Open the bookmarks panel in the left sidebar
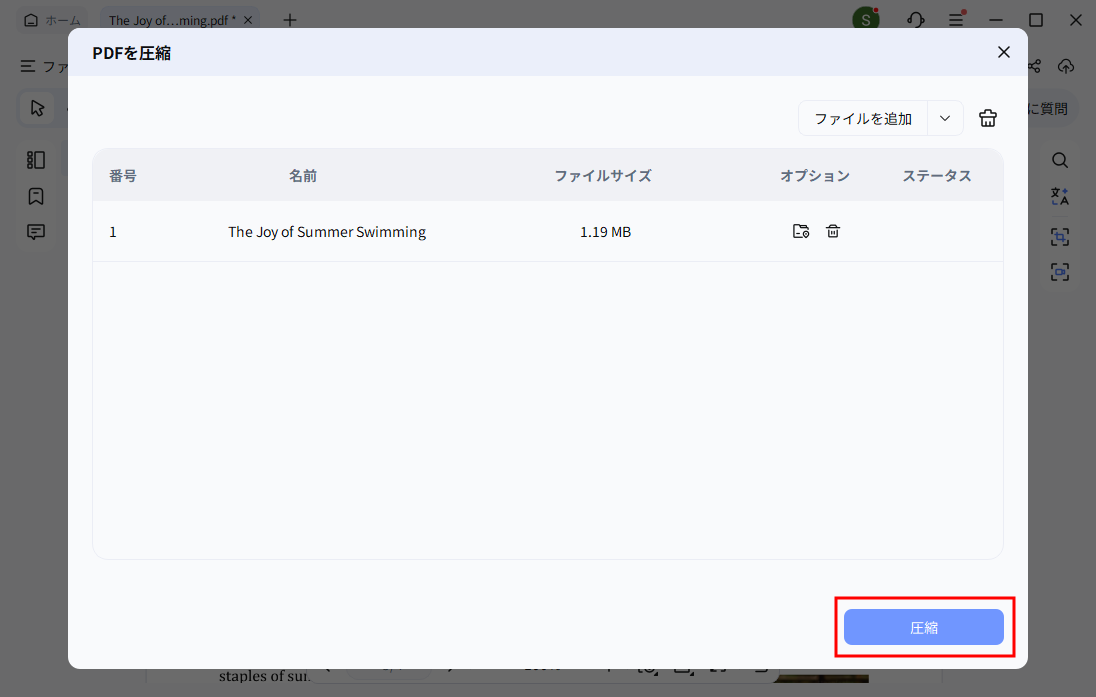This screenshot has width=1096, height=697. 36,196
